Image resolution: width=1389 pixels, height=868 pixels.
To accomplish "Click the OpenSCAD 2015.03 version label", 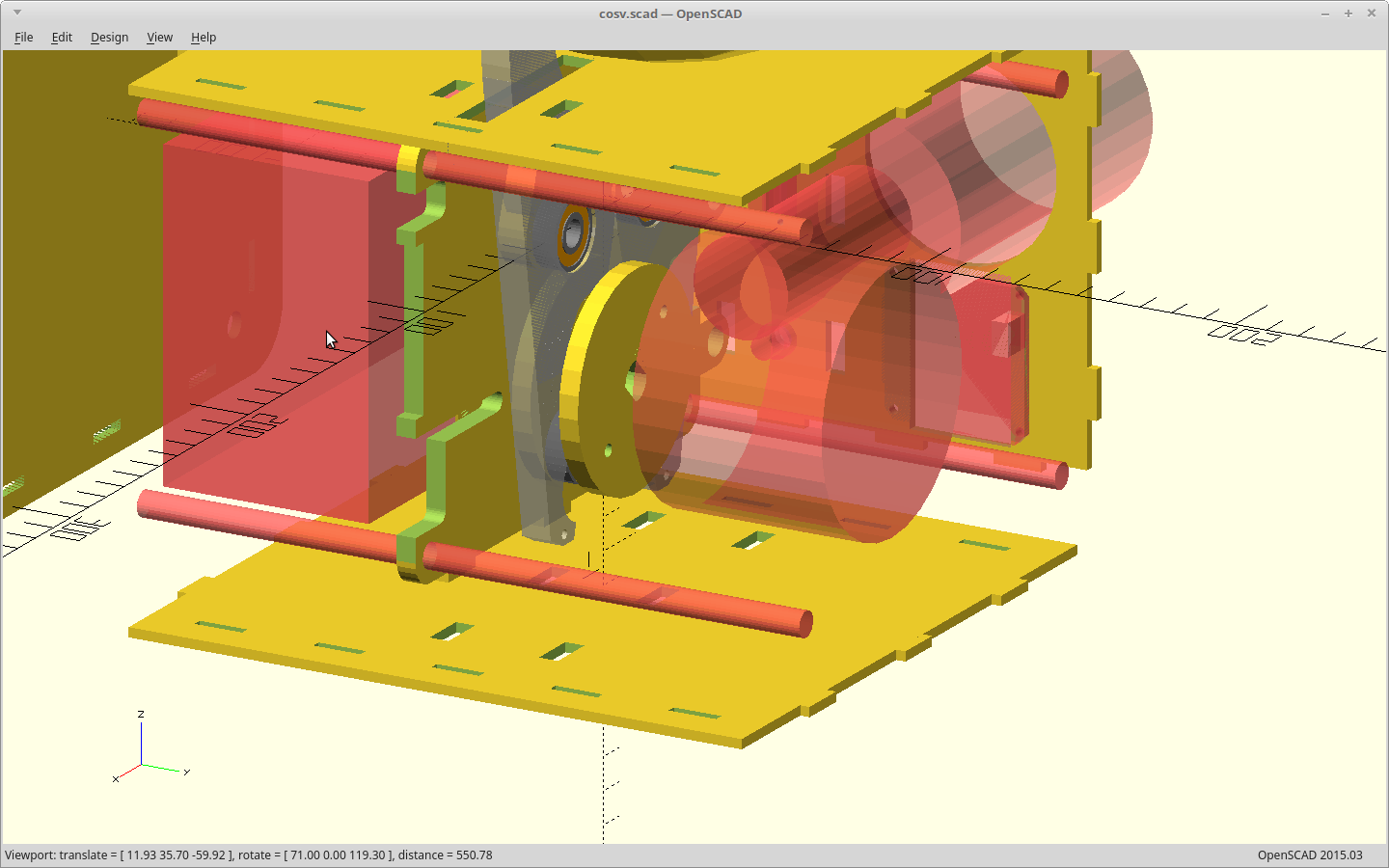I will tap(1309, 855).
